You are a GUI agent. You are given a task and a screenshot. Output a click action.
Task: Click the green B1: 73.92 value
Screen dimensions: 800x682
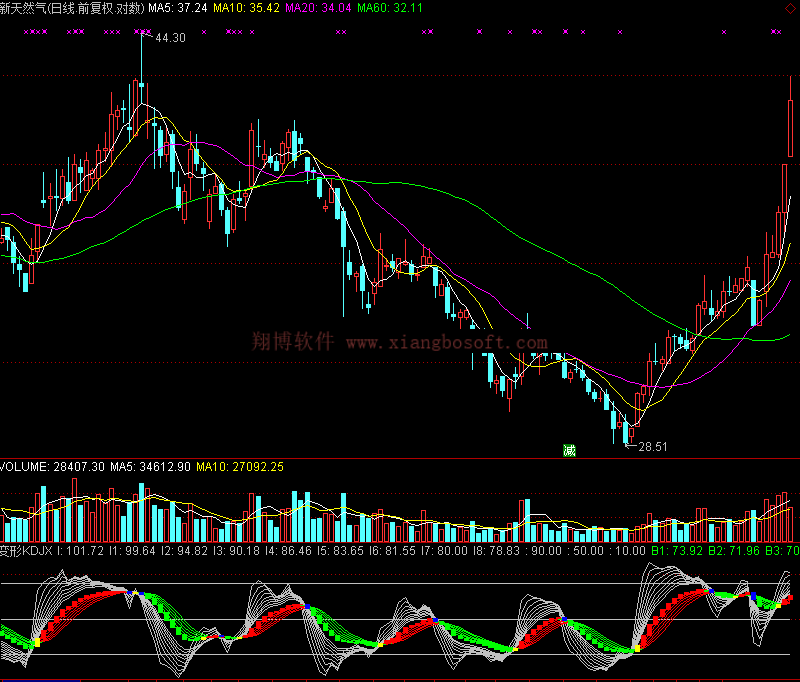(675, 550)
